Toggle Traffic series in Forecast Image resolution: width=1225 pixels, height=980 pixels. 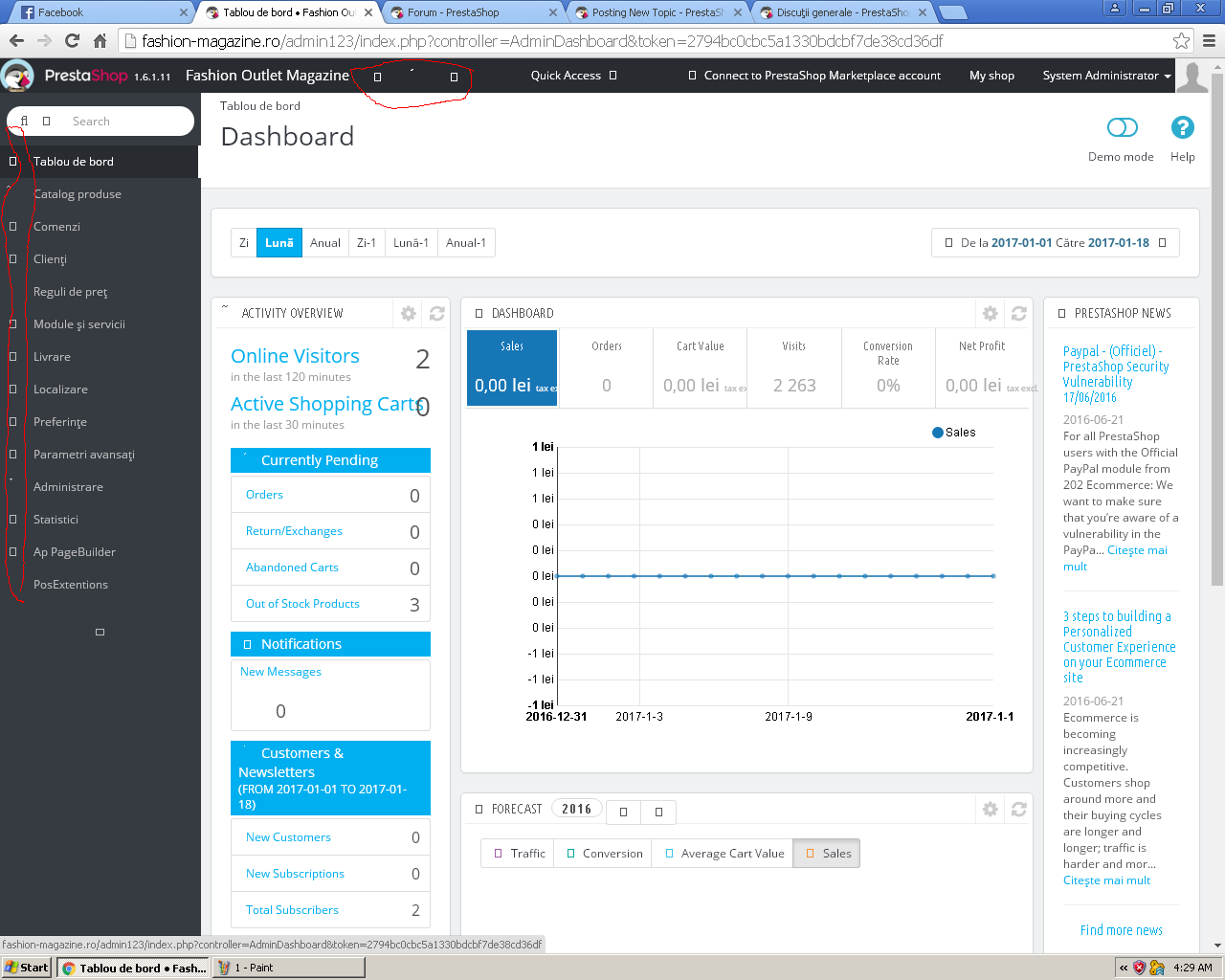pos(520,854)
